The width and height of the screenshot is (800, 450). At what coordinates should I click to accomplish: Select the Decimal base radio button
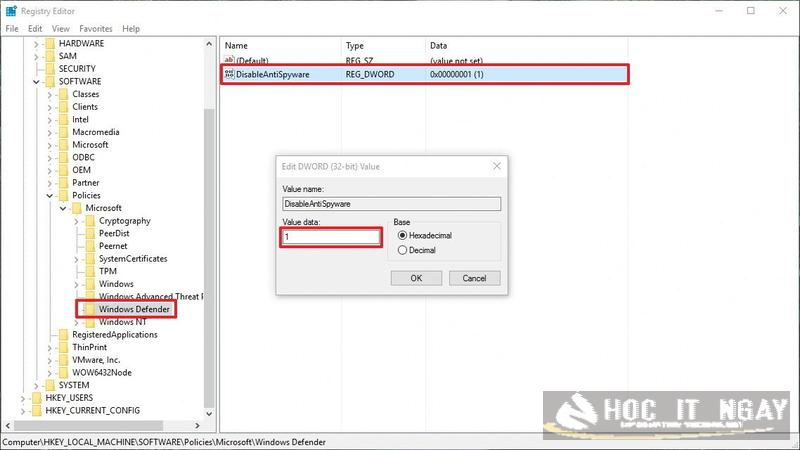tap(402, 250)
